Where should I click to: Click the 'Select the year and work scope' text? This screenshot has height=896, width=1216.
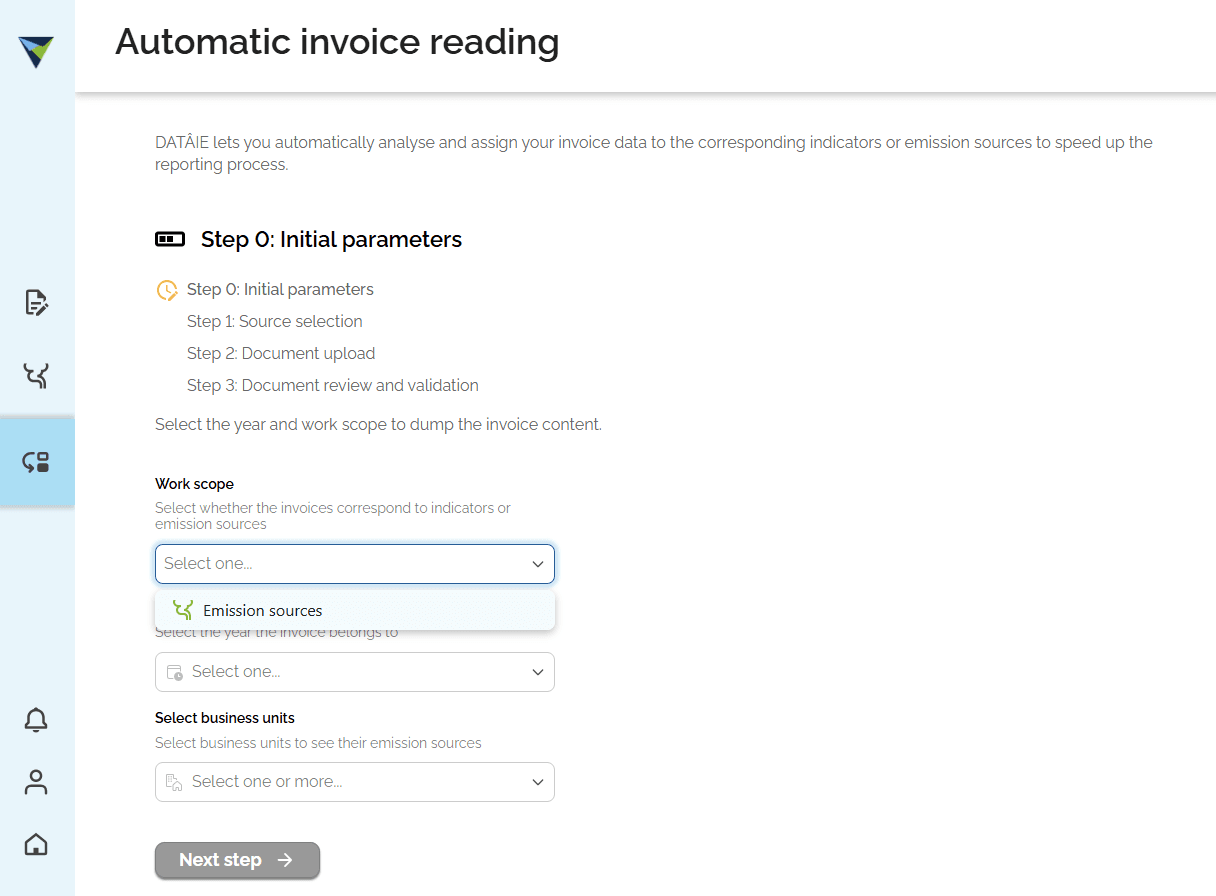pyautogui.click(x=378, y=424)
